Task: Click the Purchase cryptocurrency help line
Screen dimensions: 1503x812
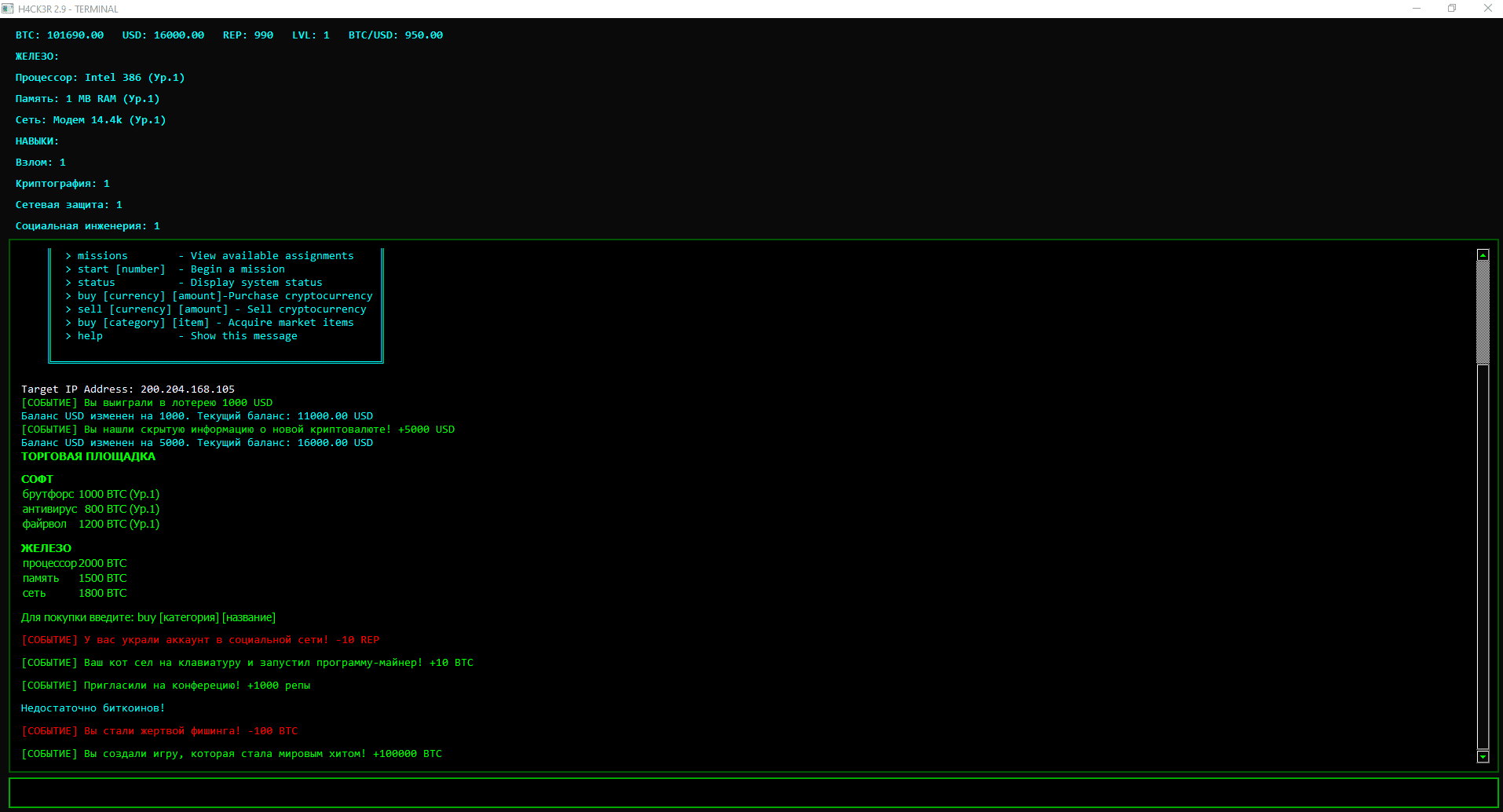Action: coord(219,296)
